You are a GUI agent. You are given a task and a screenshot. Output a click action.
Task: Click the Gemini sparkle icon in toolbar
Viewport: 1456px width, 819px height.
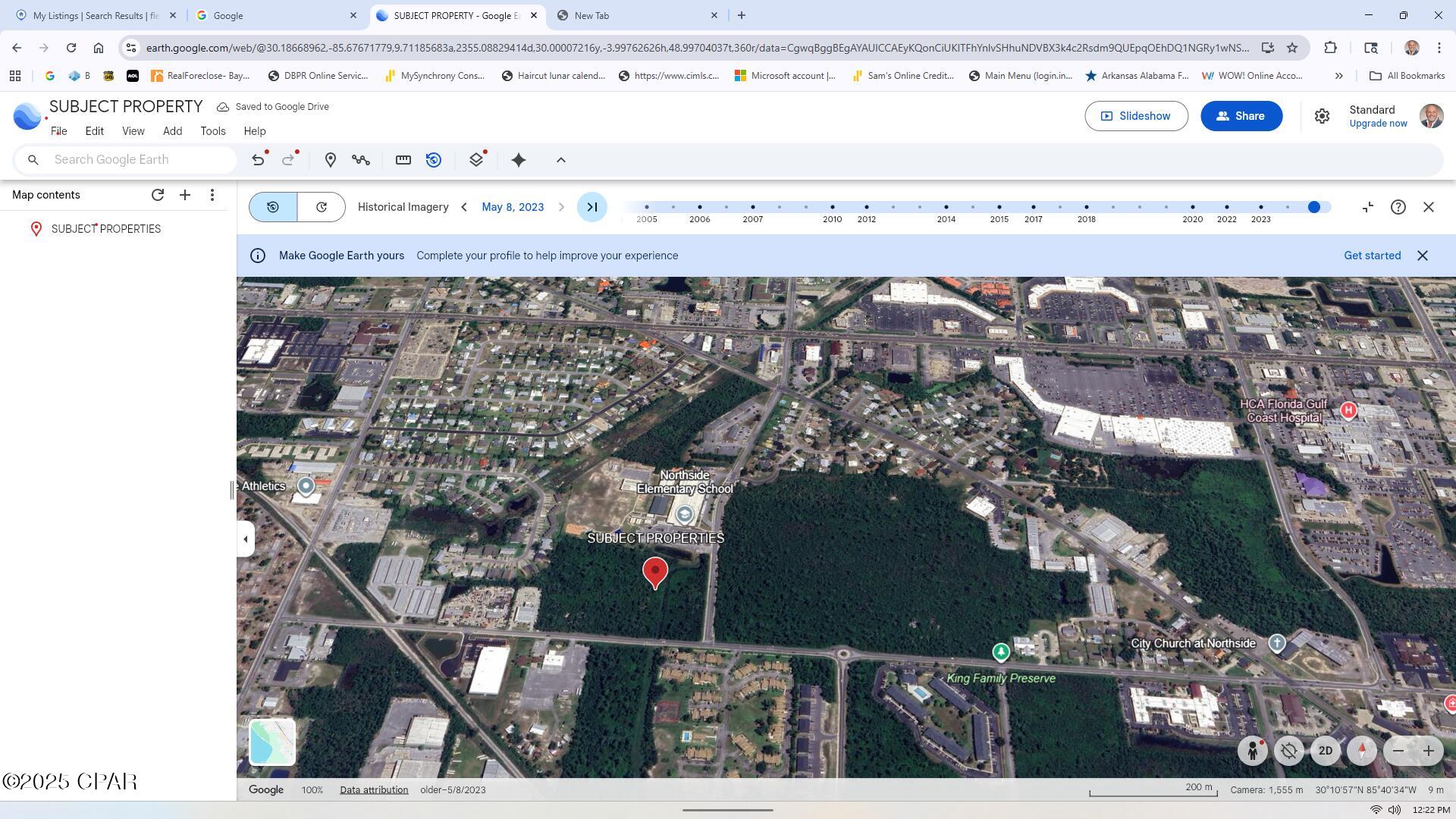pos(519,160)
